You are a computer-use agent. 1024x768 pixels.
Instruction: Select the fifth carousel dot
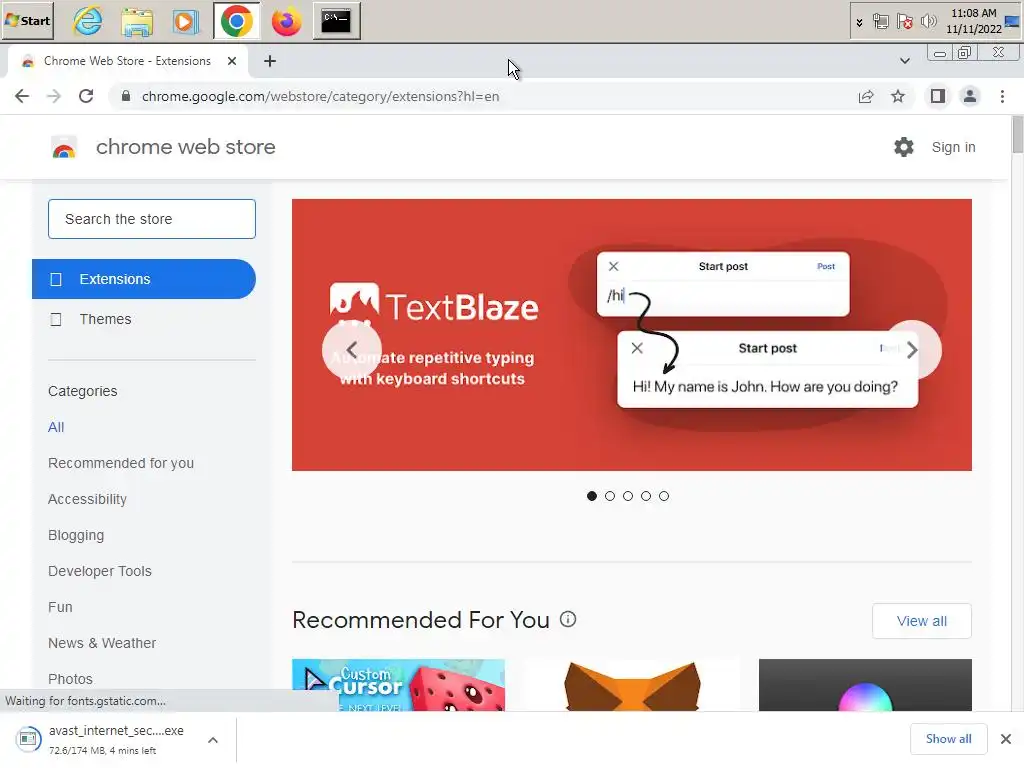(x=664, y=496)
